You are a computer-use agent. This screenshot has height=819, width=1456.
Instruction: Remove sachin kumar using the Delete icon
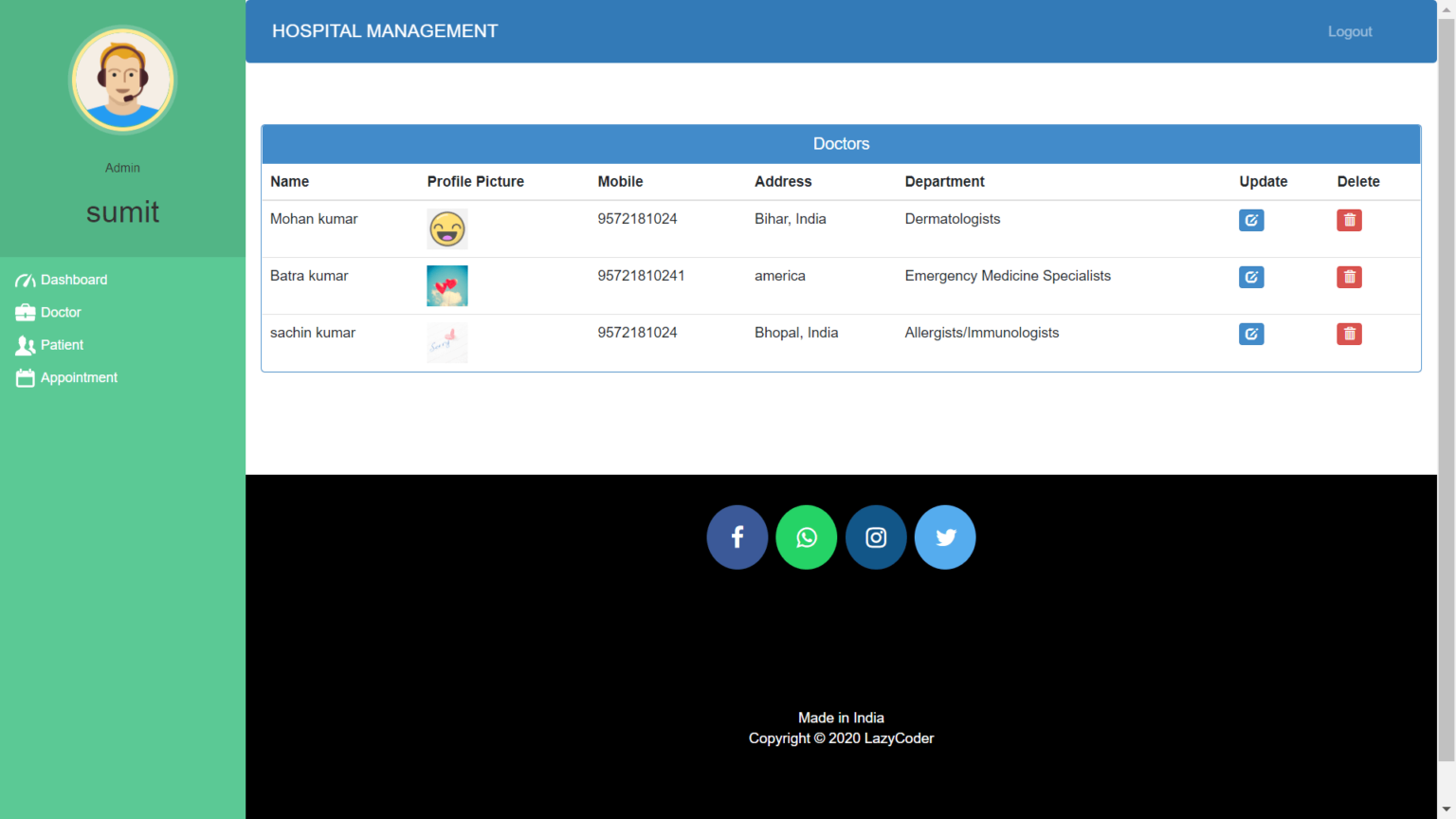(x=1349, y=334)
